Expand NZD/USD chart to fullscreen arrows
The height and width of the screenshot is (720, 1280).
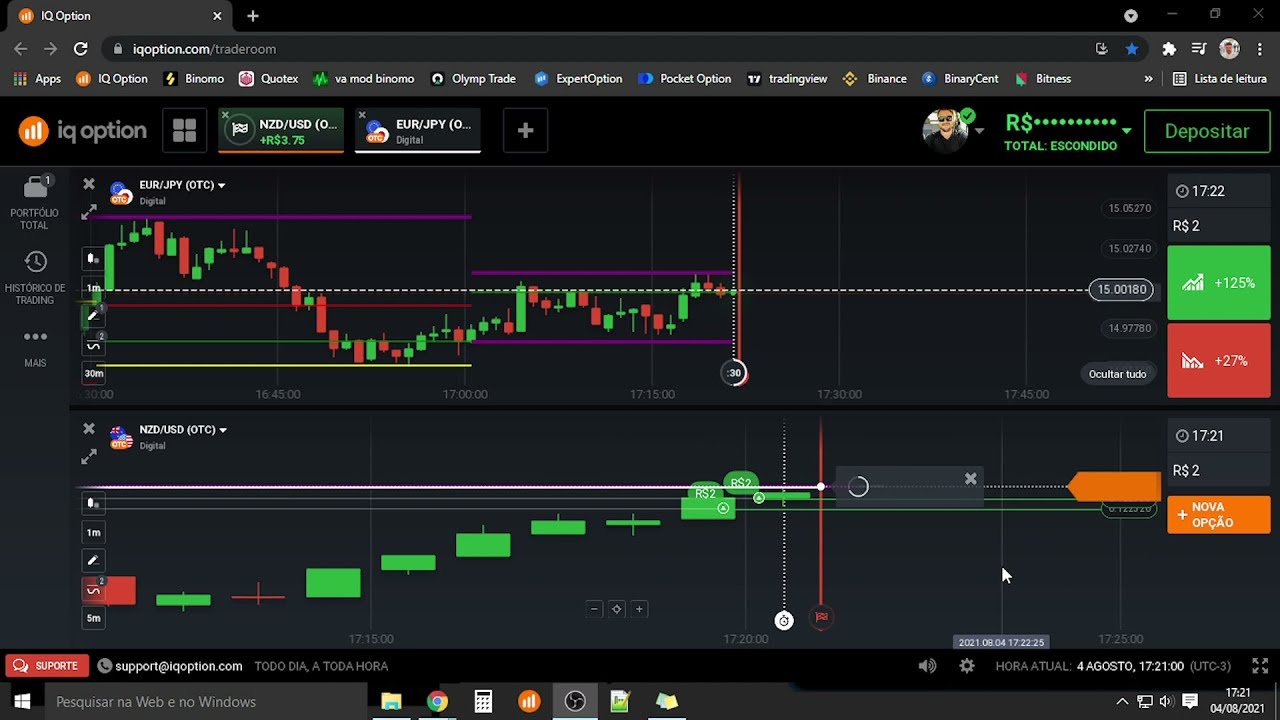[89, 457]
